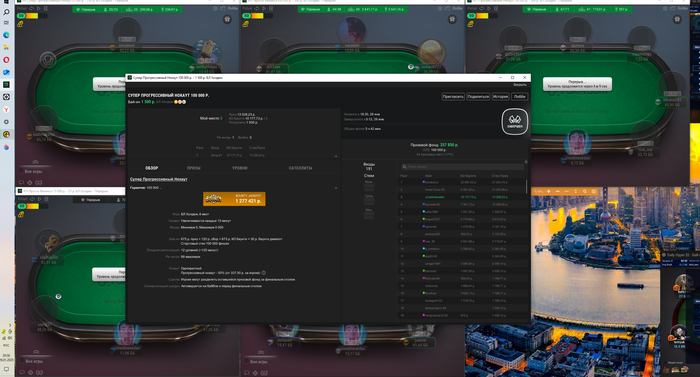This screenshot has width=700, height=377.
Task: Expand Гарантия 100 000 details chevron
Action: click(x=336, y=188)
